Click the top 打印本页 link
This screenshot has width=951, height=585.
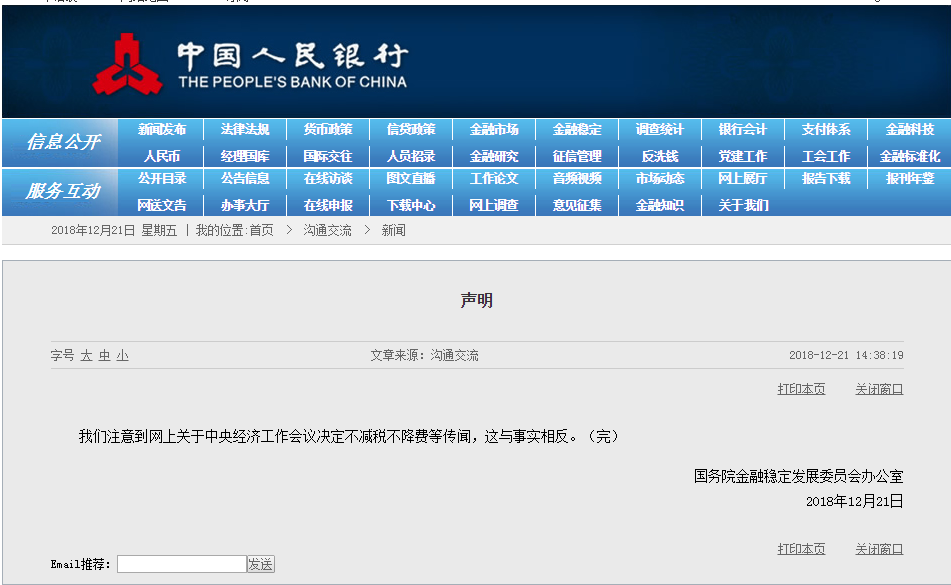(x=801, y=389)
